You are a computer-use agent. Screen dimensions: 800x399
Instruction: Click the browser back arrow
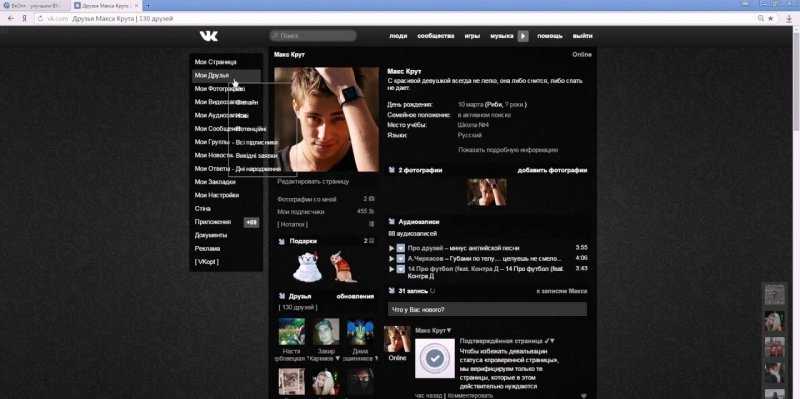point(11,18)
